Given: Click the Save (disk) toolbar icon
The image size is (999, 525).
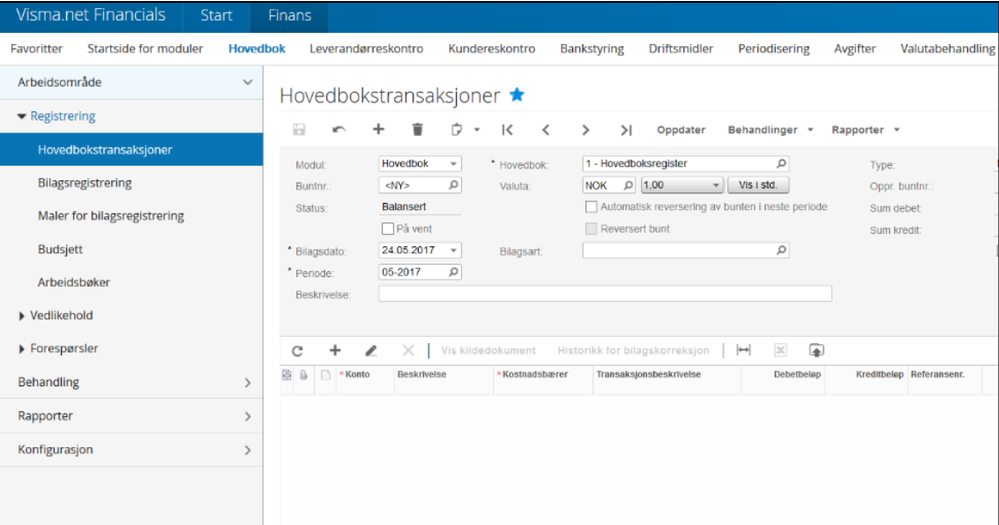Looking at the screenshot, I should click(299, 129).
